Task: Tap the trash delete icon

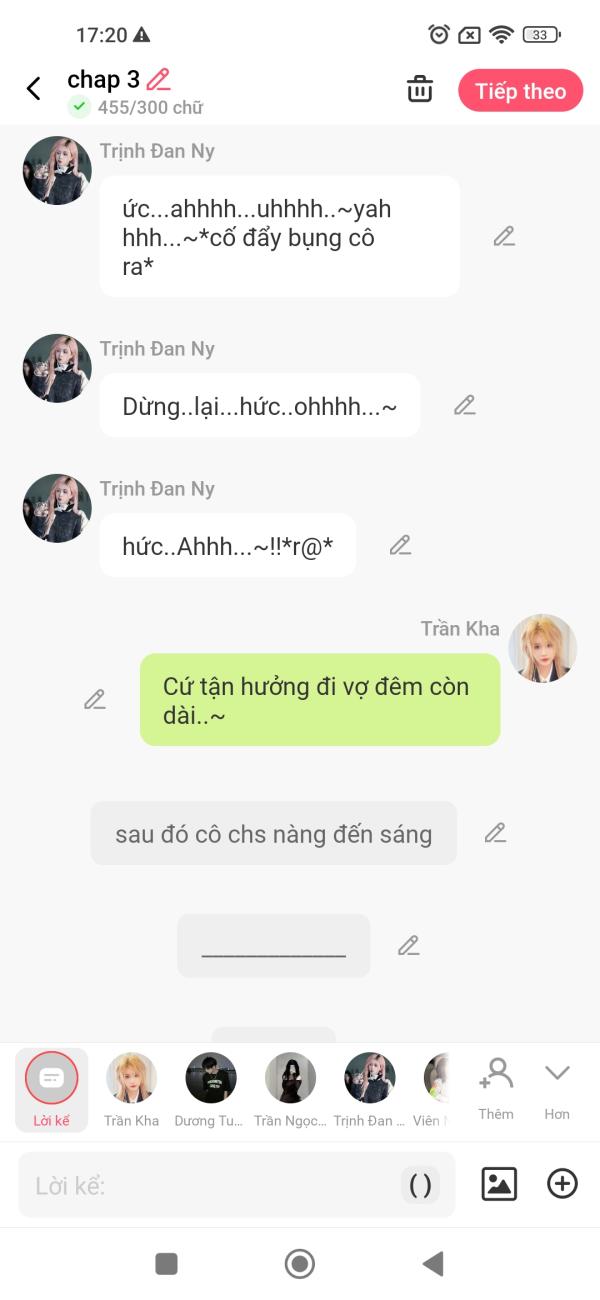Action: [x=420, y=90]
